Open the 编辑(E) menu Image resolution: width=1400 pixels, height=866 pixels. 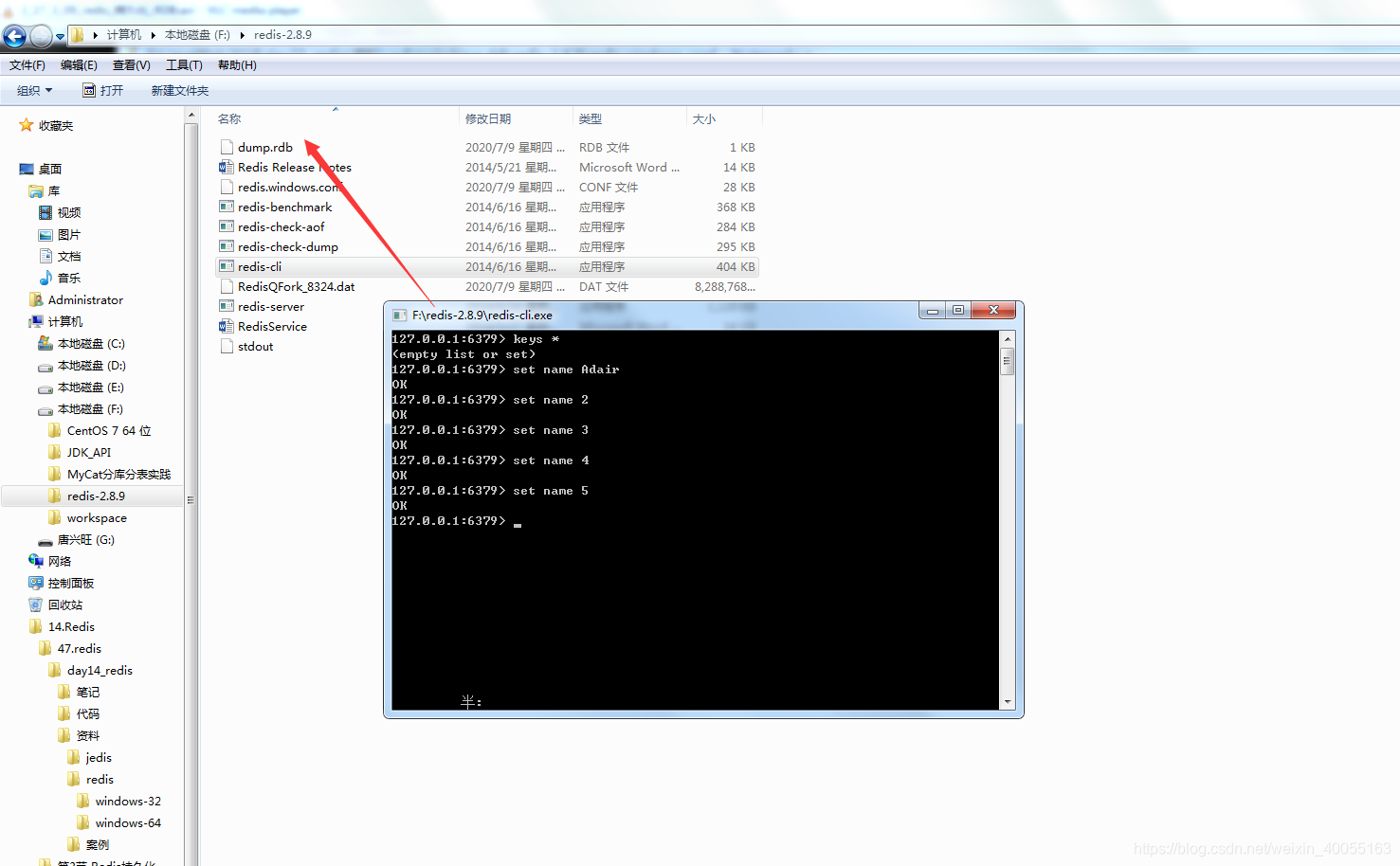coord(79,65)
